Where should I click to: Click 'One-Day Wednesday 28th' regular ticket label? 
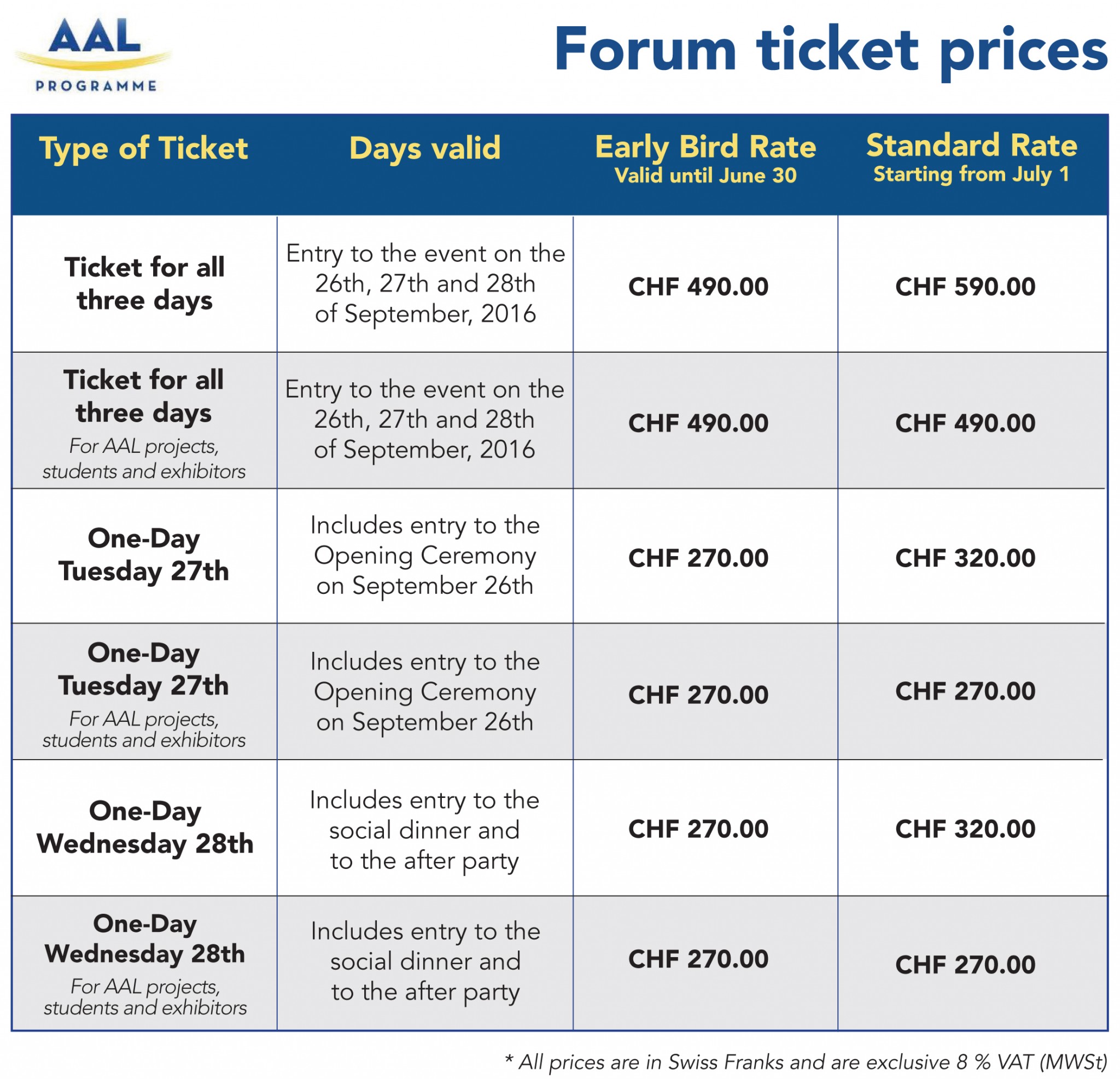[145, 827]
